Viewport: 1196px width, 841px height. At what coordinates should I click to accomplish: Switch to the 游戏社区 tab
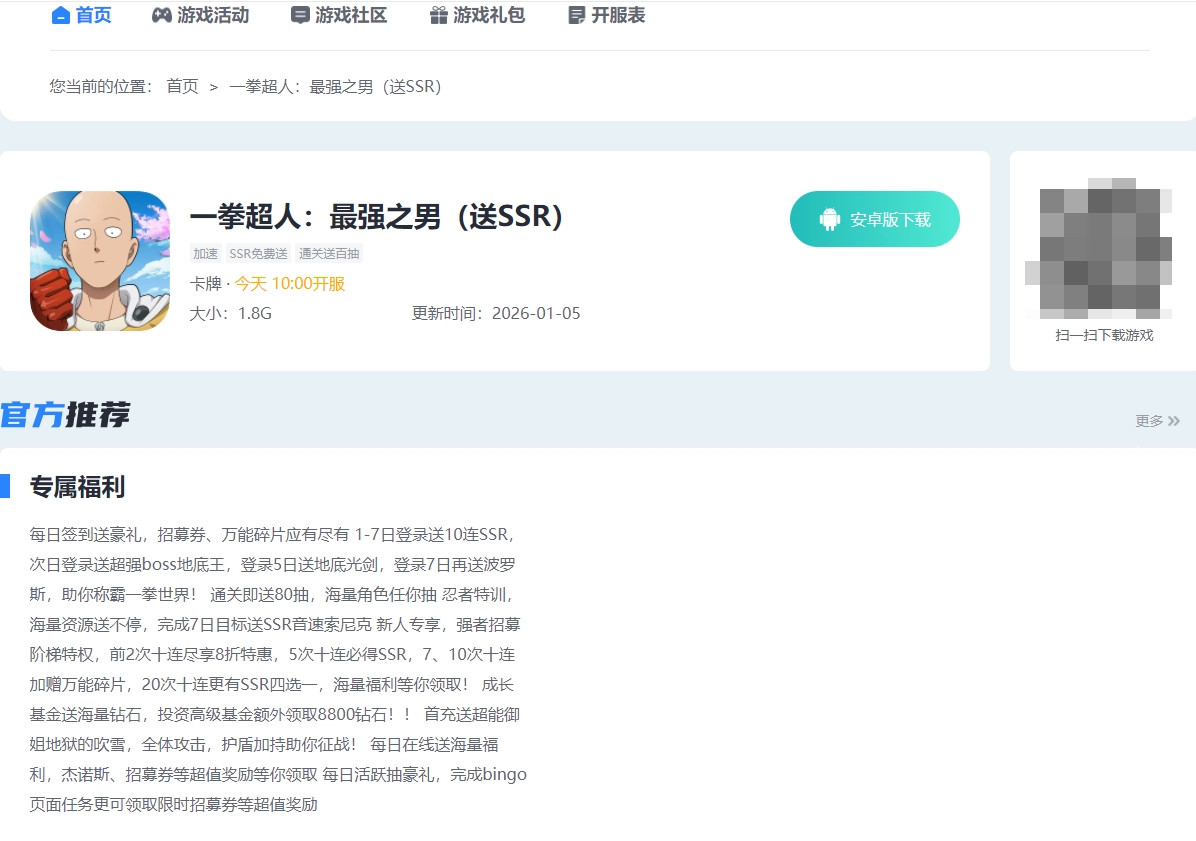(x=351, y=16)
